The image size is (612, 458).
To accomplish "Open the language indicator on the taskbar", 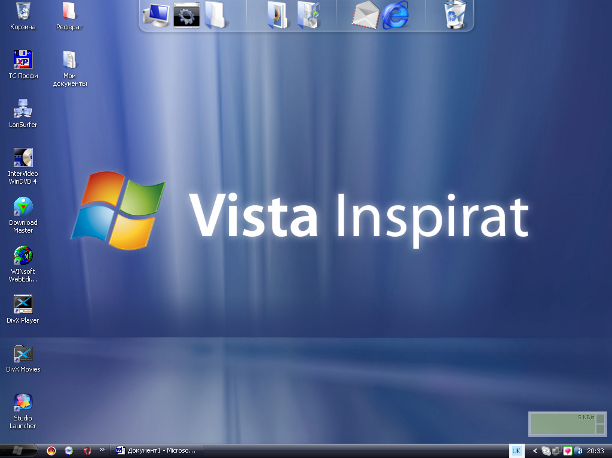I will [516, 451].
